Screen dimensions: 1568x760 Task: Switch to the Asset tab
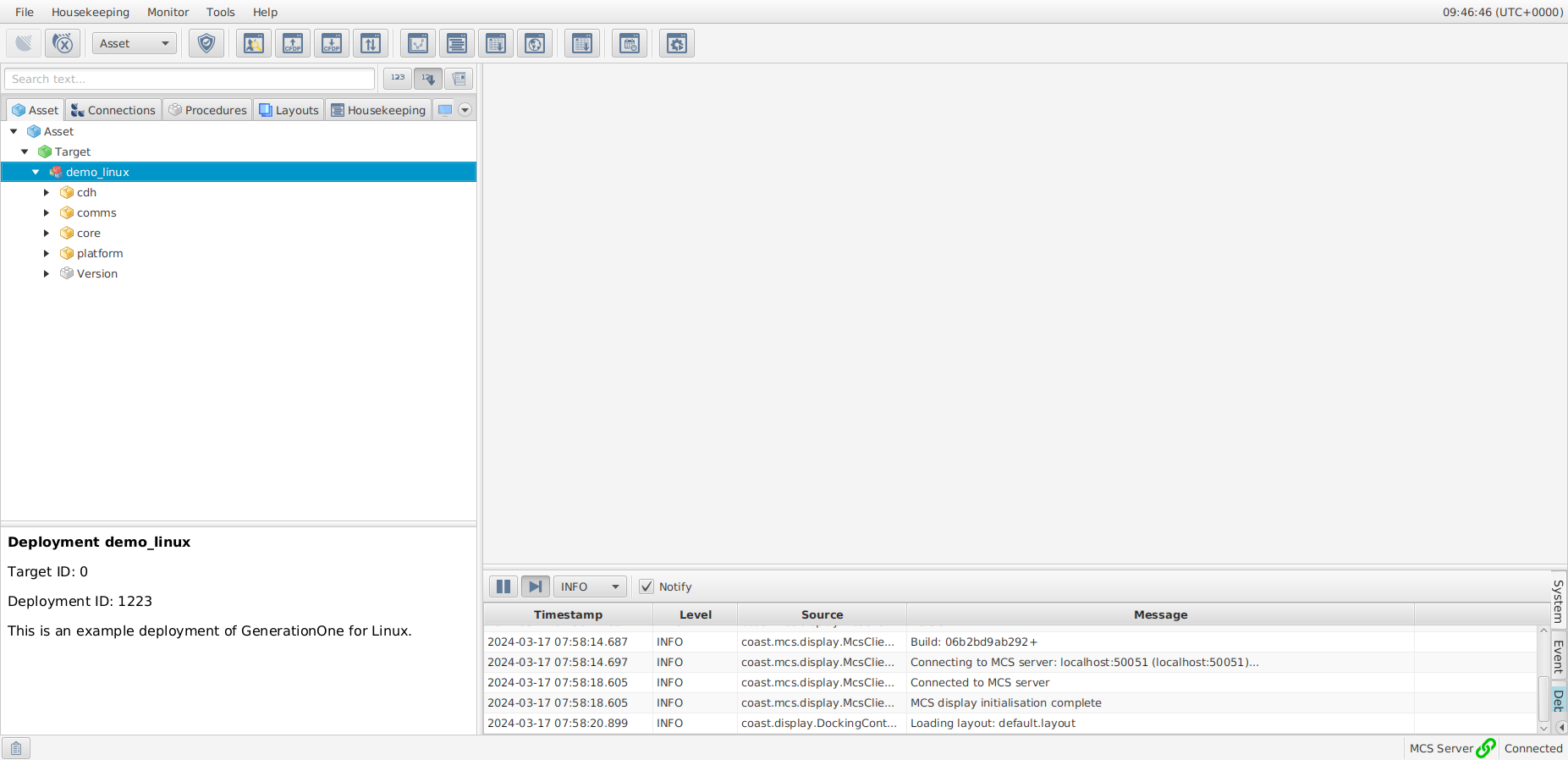click(x=36, y=110)
